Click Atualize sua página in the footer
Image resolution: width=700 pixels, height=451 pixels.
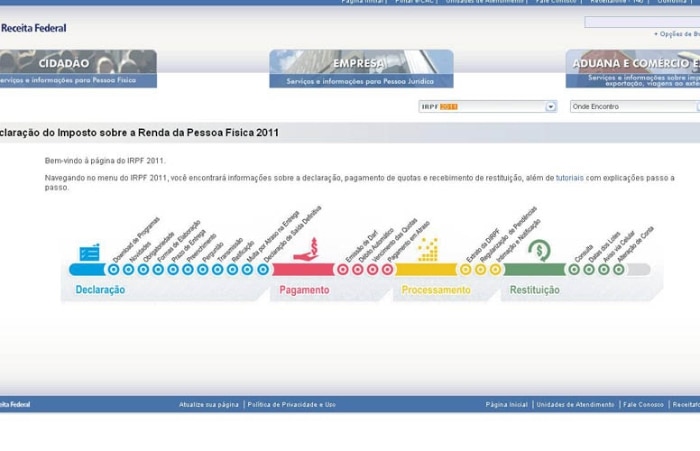pos(208,405)
